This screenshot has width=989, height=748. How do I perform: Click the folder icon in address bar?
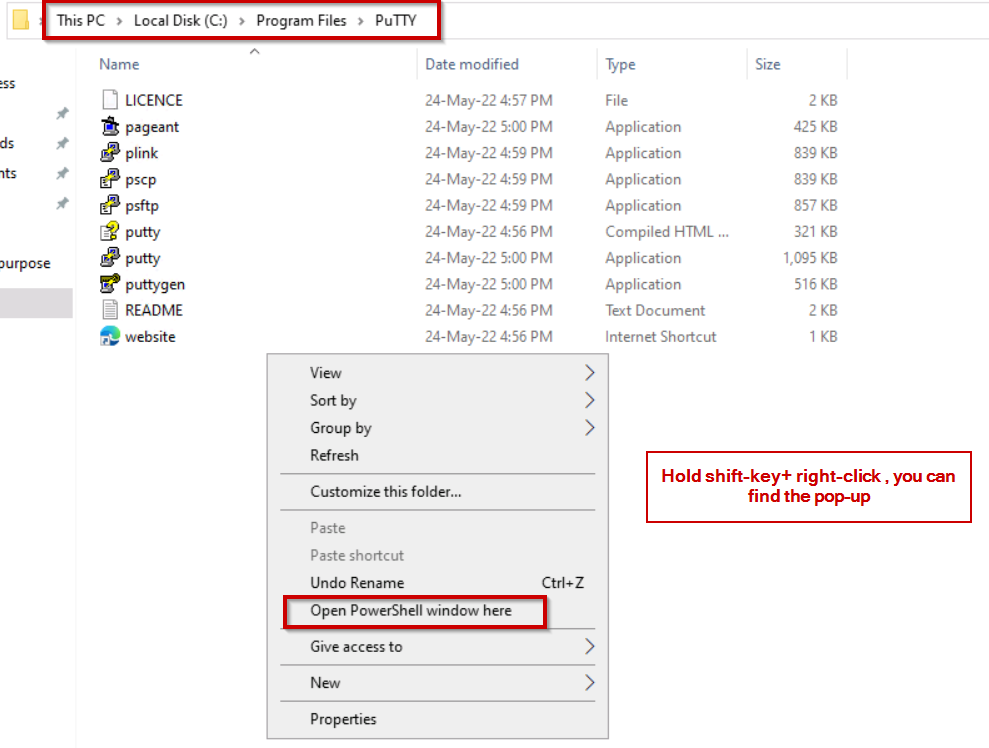click(x=21, y=20)
